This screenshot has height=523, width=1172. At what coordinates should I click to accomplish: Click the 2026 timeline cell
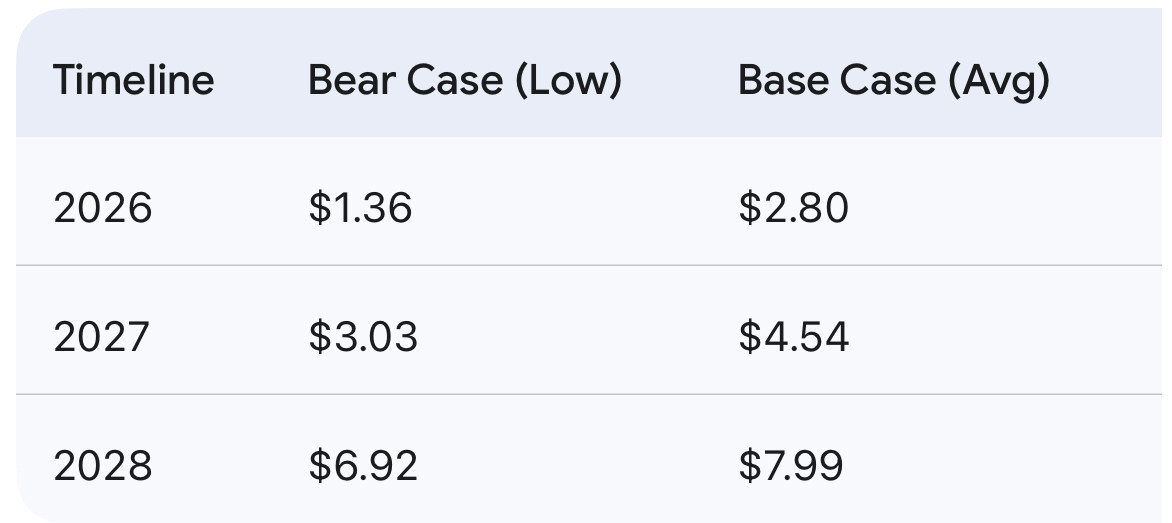click(103, 208)
